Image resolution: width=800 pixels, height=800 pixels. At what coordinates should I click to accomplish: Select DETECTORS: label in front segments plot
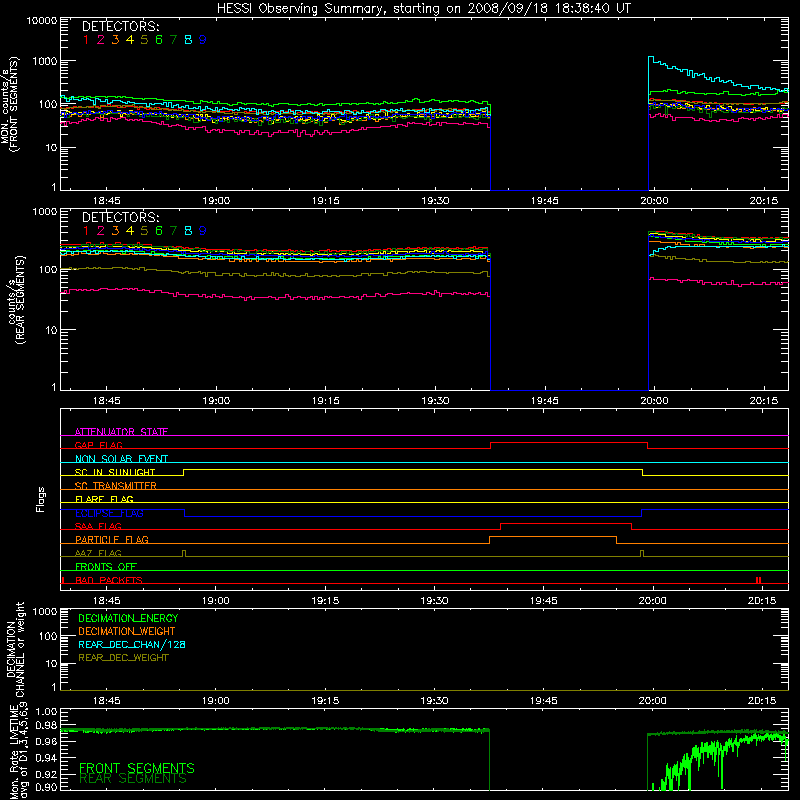(x=120, y=26)
